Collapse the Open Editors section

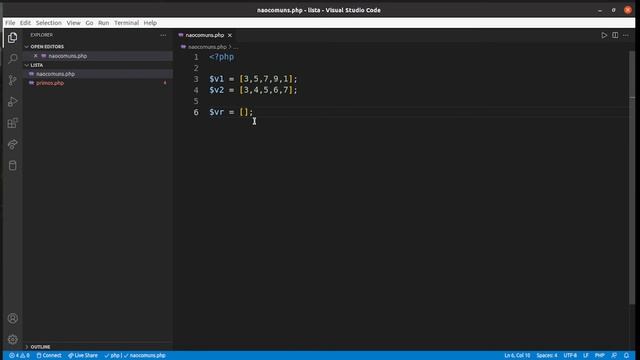coord(47,47)
